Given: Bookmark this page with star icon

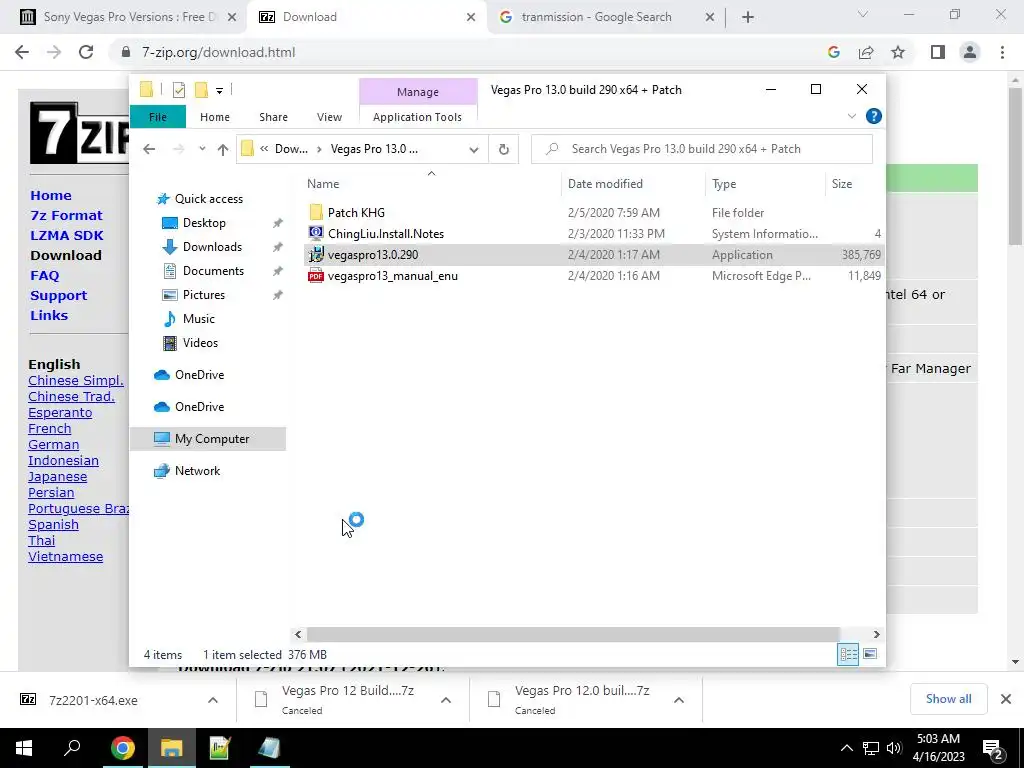Looking at the screenshot, I should (898, 52).
